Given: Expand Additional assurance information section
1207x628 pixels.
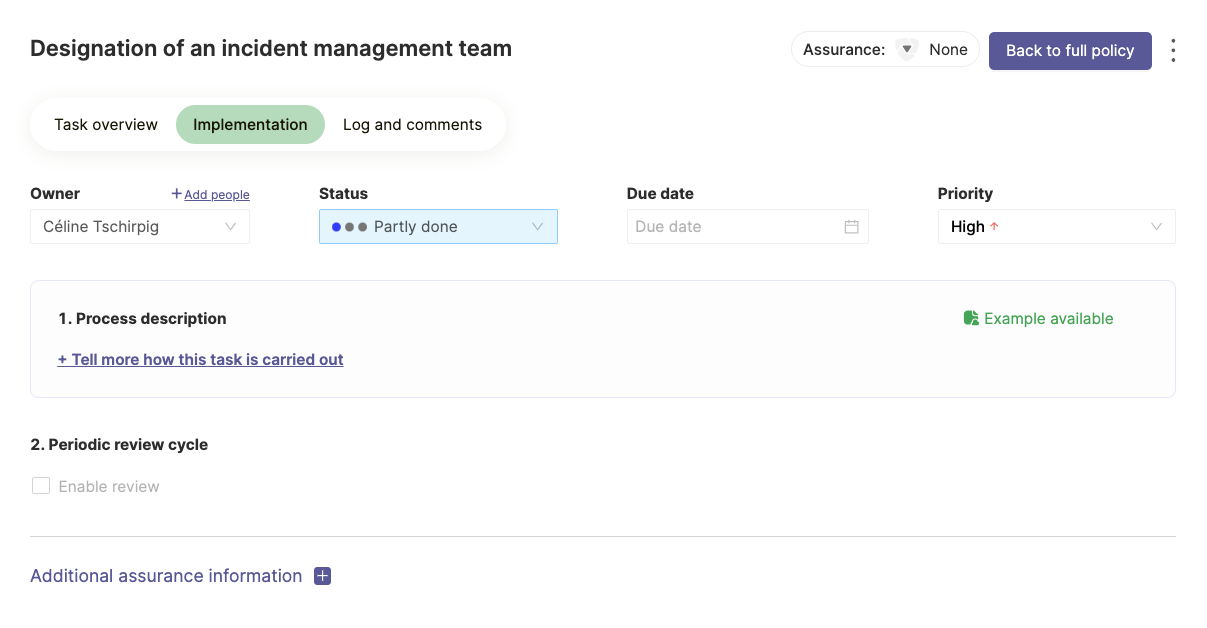Looking at the screenshot, I should (166, 576).
